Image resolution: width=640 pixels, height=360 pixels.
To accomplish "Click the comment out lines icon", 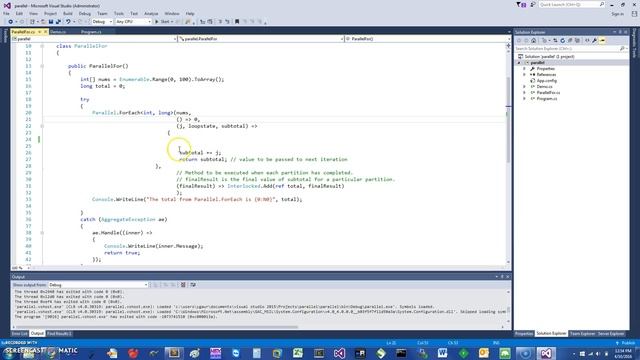I will pos(220,22).
